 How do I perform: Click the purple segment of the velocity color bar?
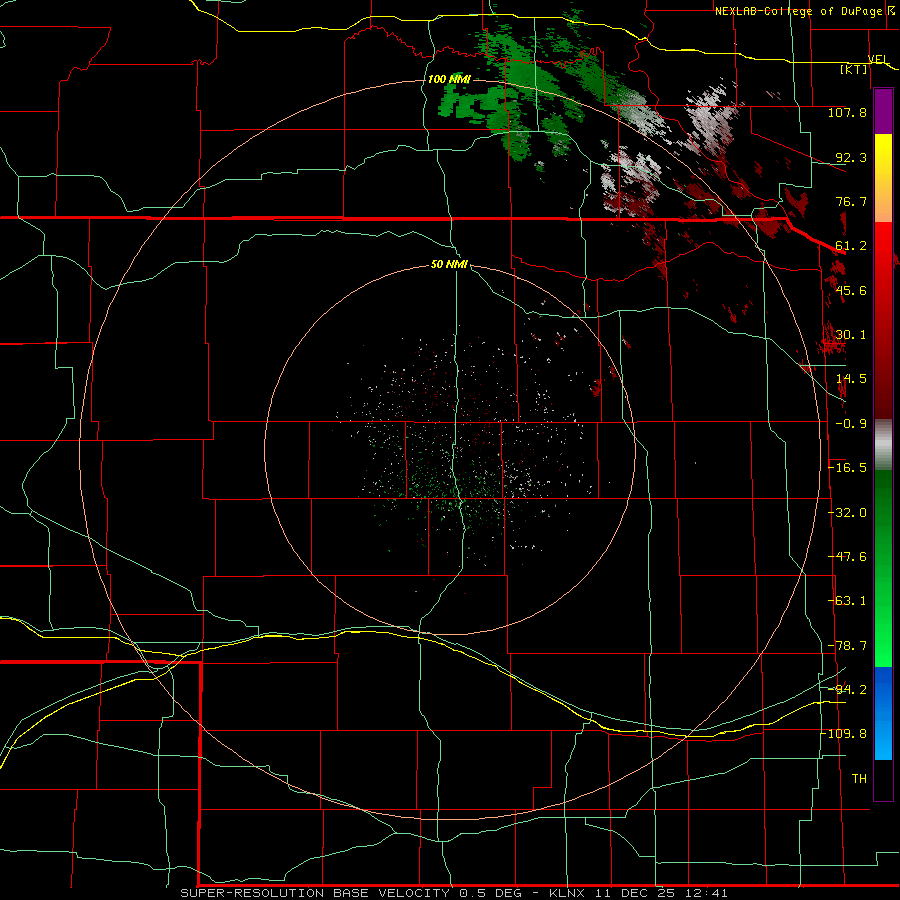883,111
